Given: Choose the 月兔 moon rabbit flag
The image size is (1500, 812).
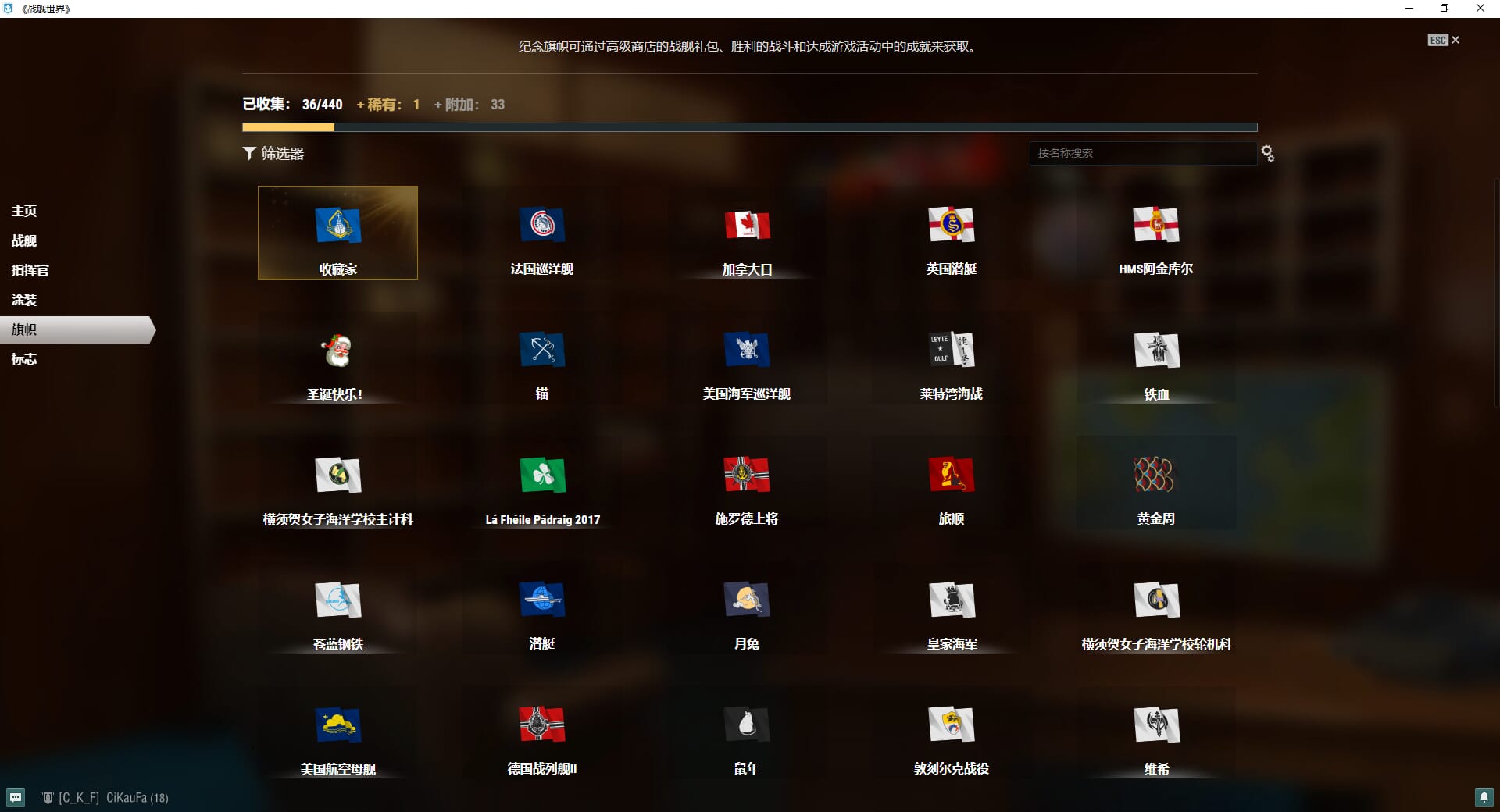Looking at the screenshot, I should pyautogui.click(x=747, y=601).
